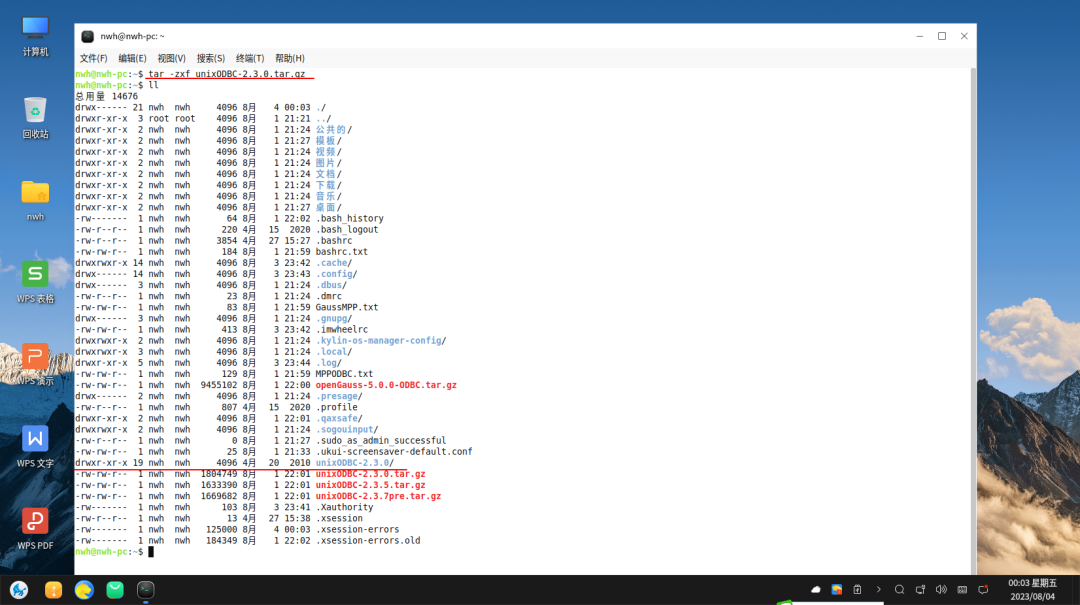Open the 编辑(E) menu
The width and height of the screenshot is (1080, 605).
pos(132,59)
